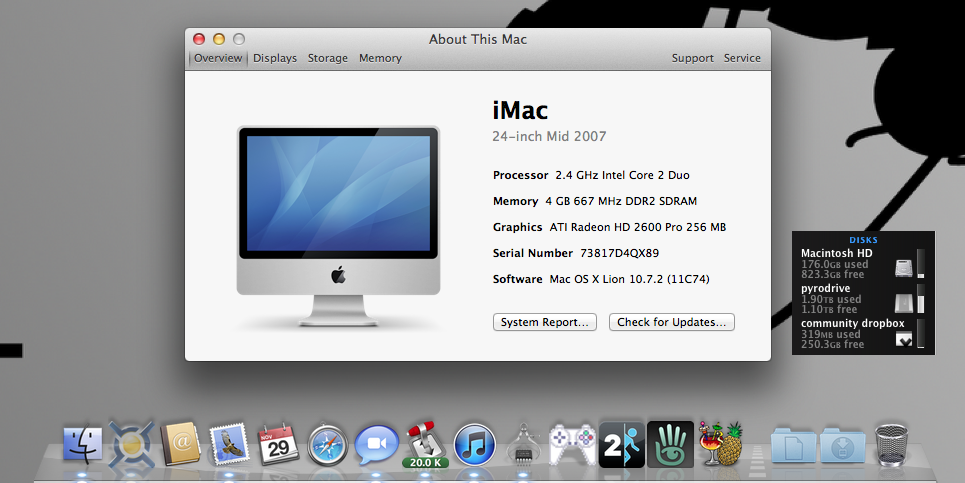The width and height of the screenshot is (965, 483).
Task: Click the 176.0GB used text
Action: (835, 265)
